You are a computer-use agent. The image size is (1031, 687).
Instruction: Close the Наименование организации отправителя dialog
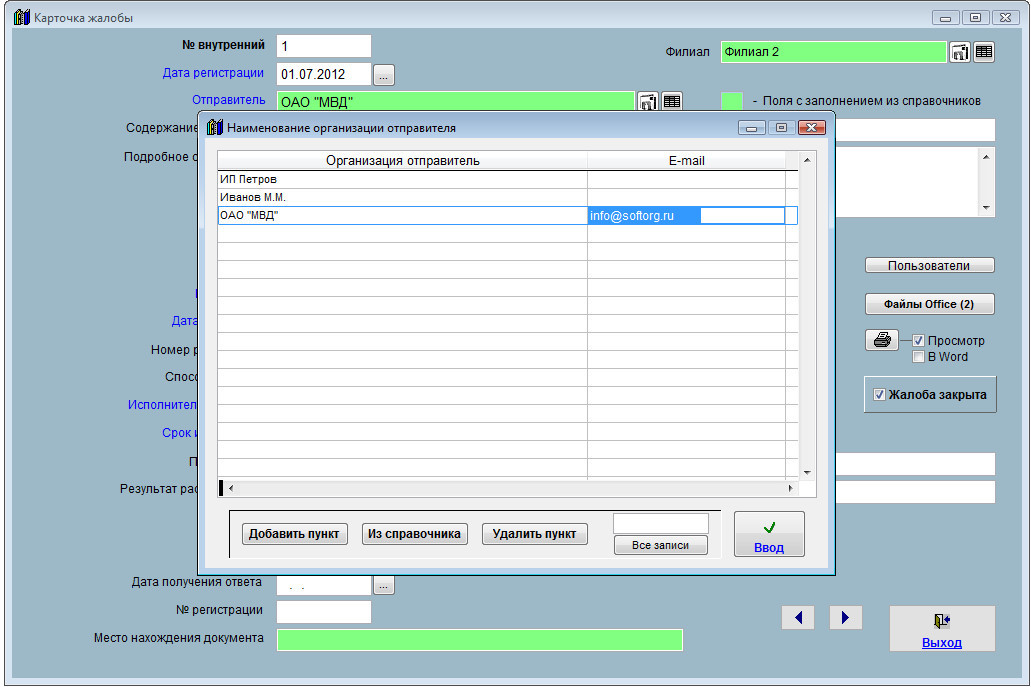pos(811,128)
